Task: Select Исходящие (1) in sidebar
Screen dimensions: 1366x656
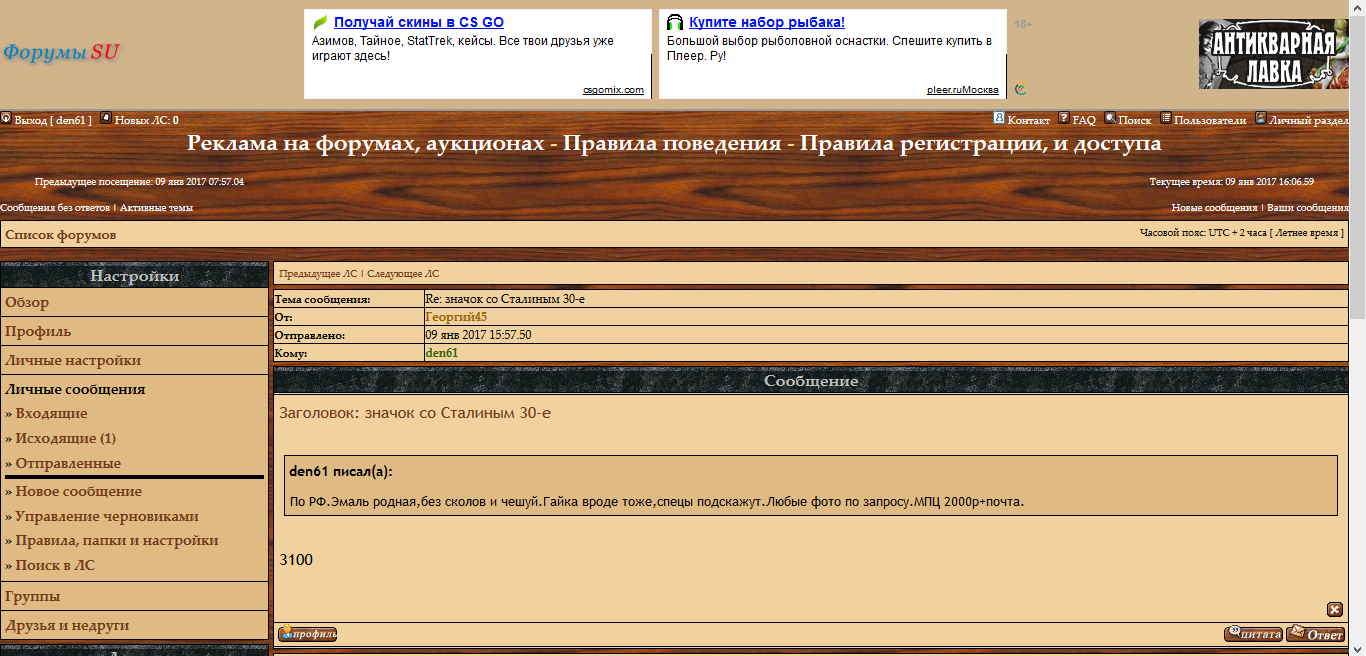Action: point(65,439)
